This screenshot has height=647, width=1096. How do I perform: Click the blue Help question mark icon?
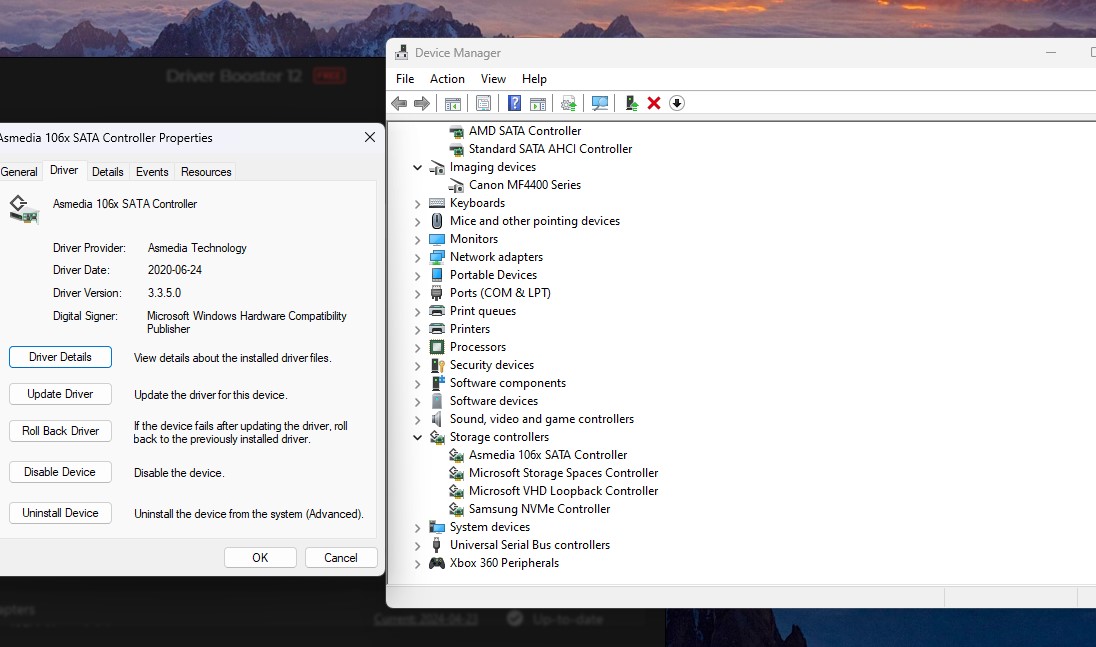pyautogui.click(x=514, y=103)
